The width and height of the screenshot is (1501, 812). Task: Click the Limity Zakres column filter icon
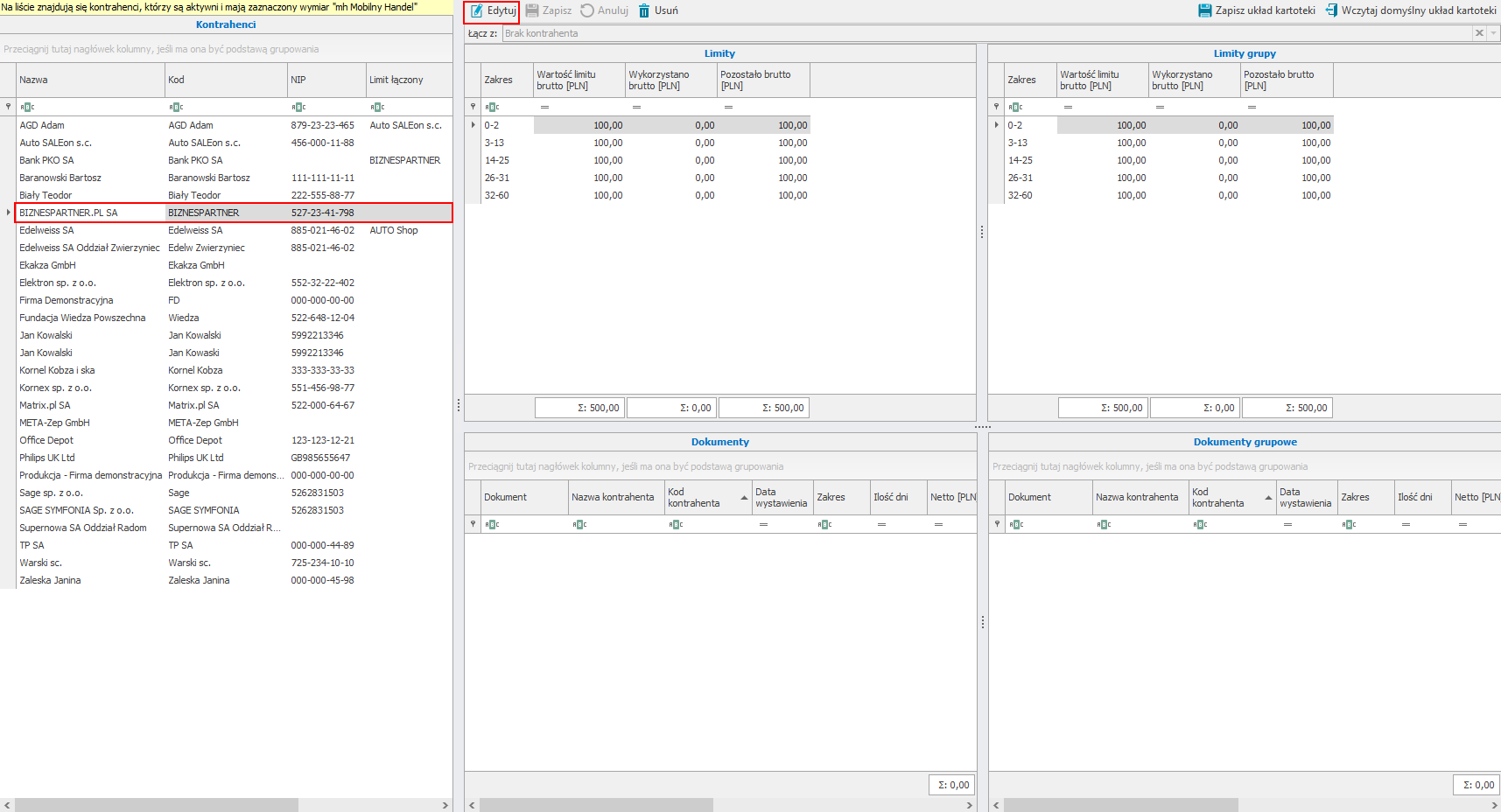pyautogui.click(x=492, y=108)
